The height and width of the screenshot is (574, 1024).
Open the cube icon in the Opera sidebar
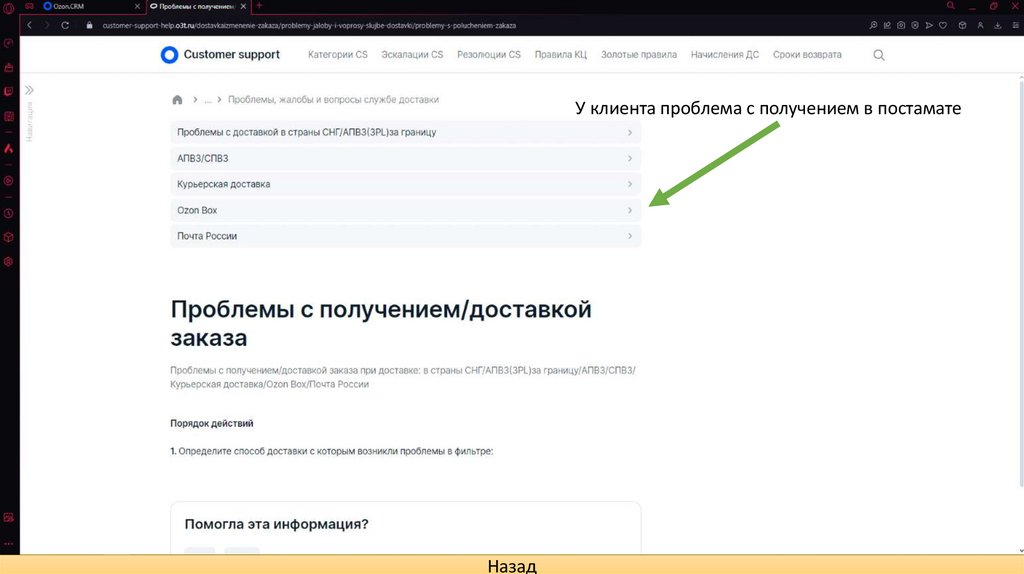8,237
